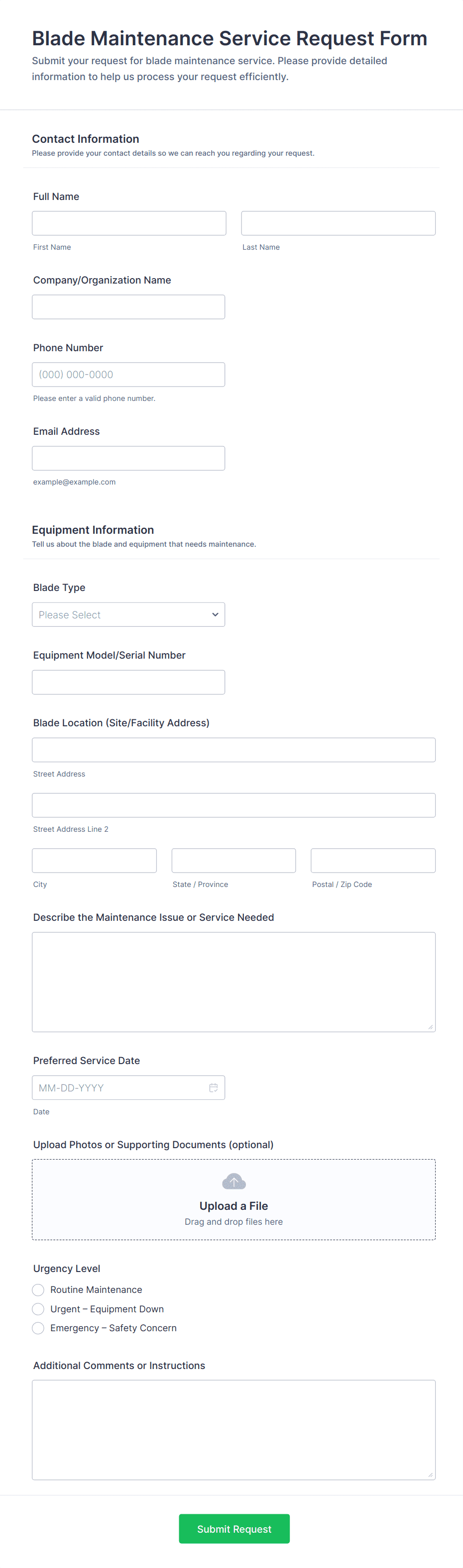
Task: Click the Phone Number input
Action: [x=128, y=374]
